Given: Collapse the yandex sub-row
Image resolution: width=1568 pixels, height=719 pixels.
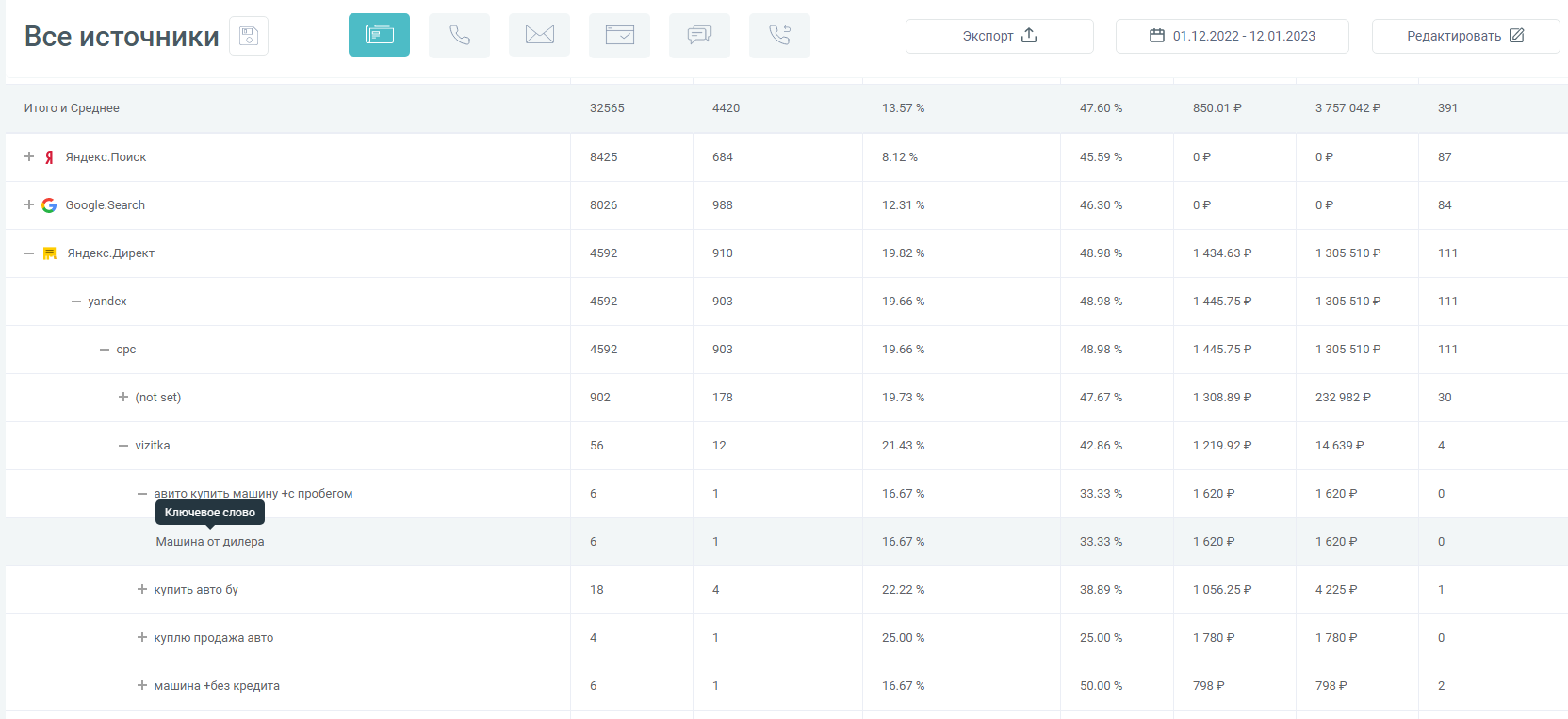Looking at the screenshot, I should click(76, 302).
